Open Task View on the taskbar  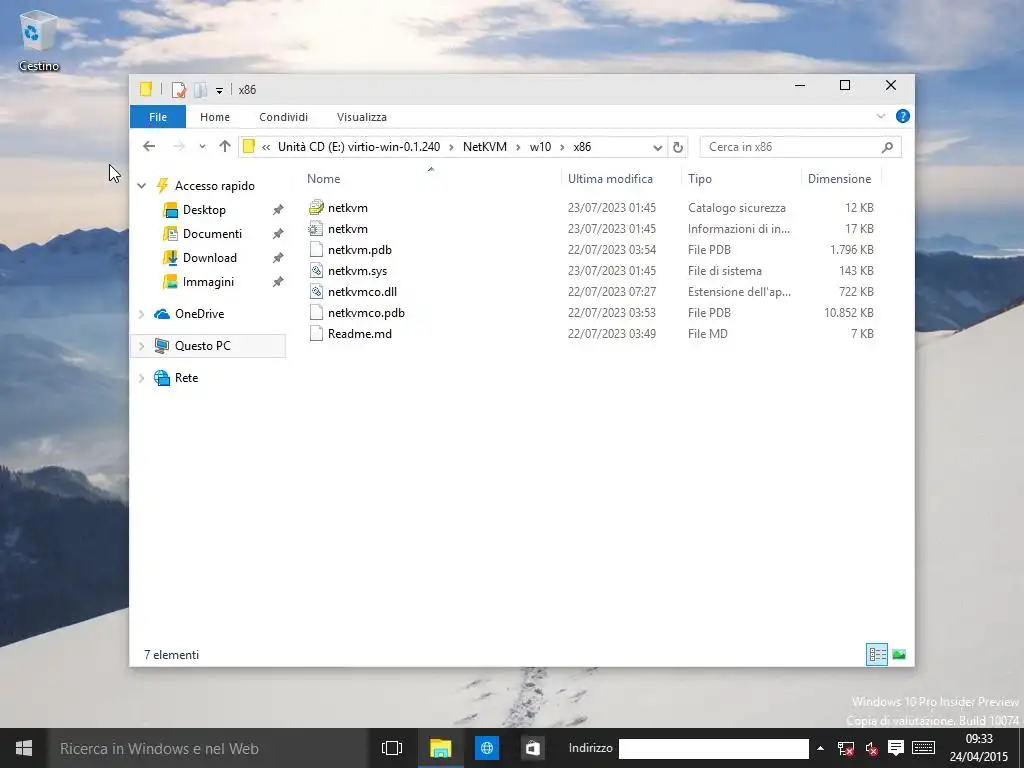point(392,748)
